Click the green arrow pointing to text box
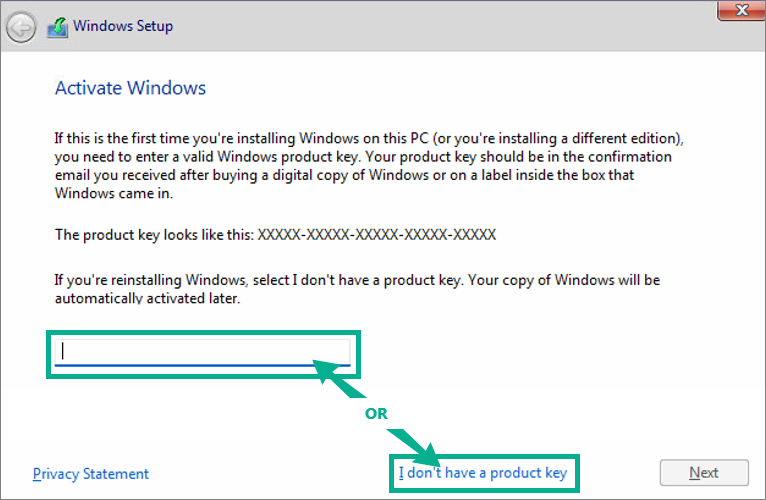 tap(338, 378)
